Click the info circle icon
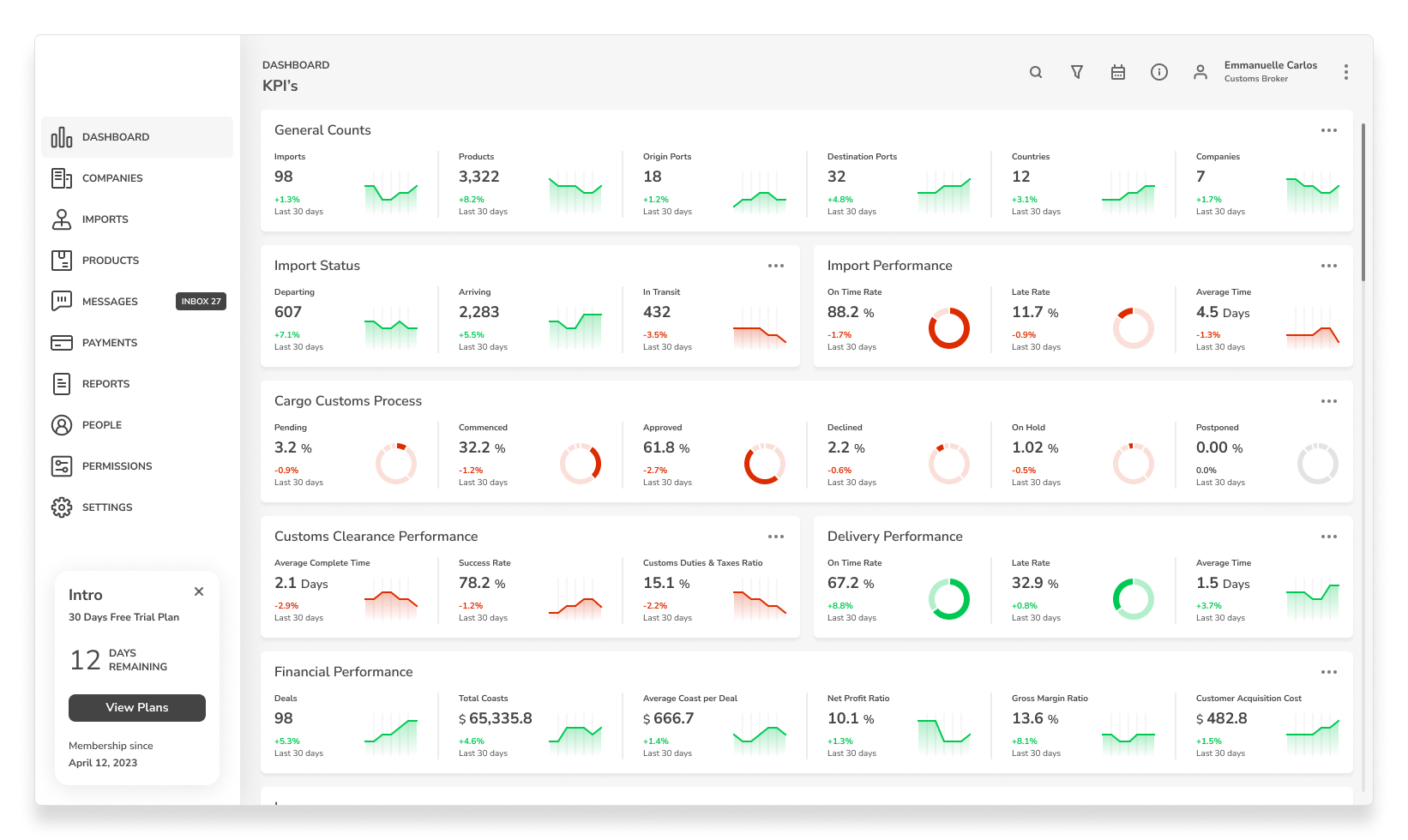This screenshot has width=1408, height=840. point(1159,72)
